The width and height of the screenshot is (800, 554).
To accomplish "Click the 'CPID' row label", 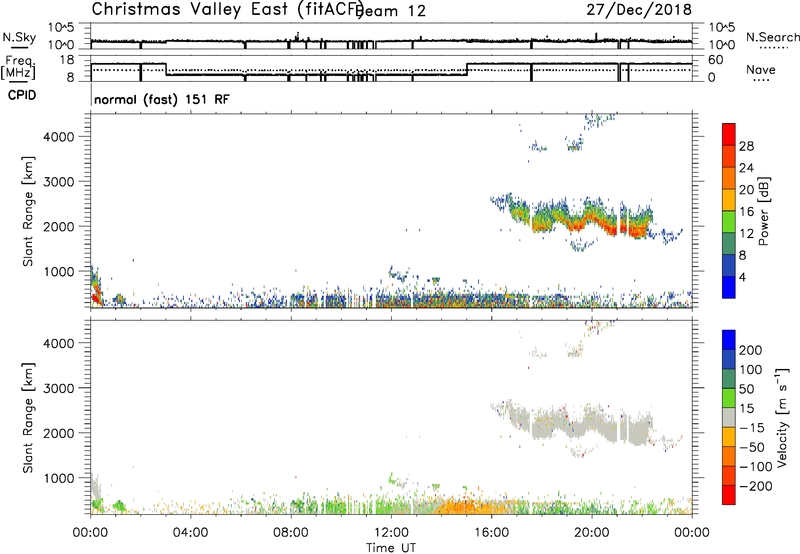I will [x=22, y=95].
